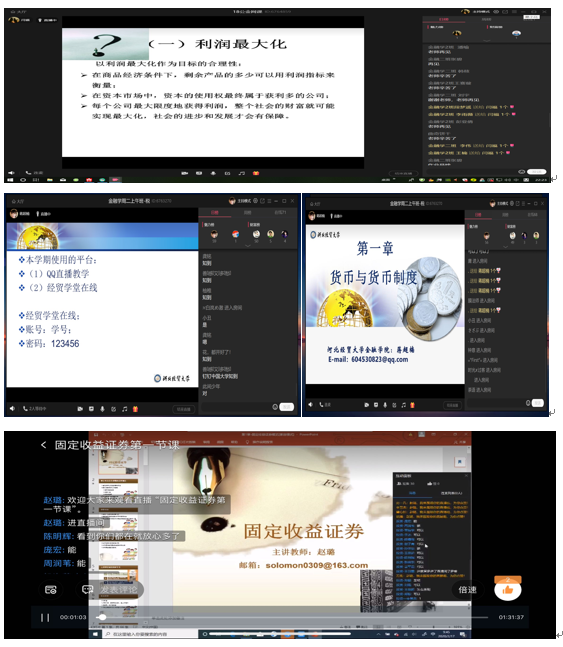Pause the 固定收益证券 lesson video

point(45,617)
